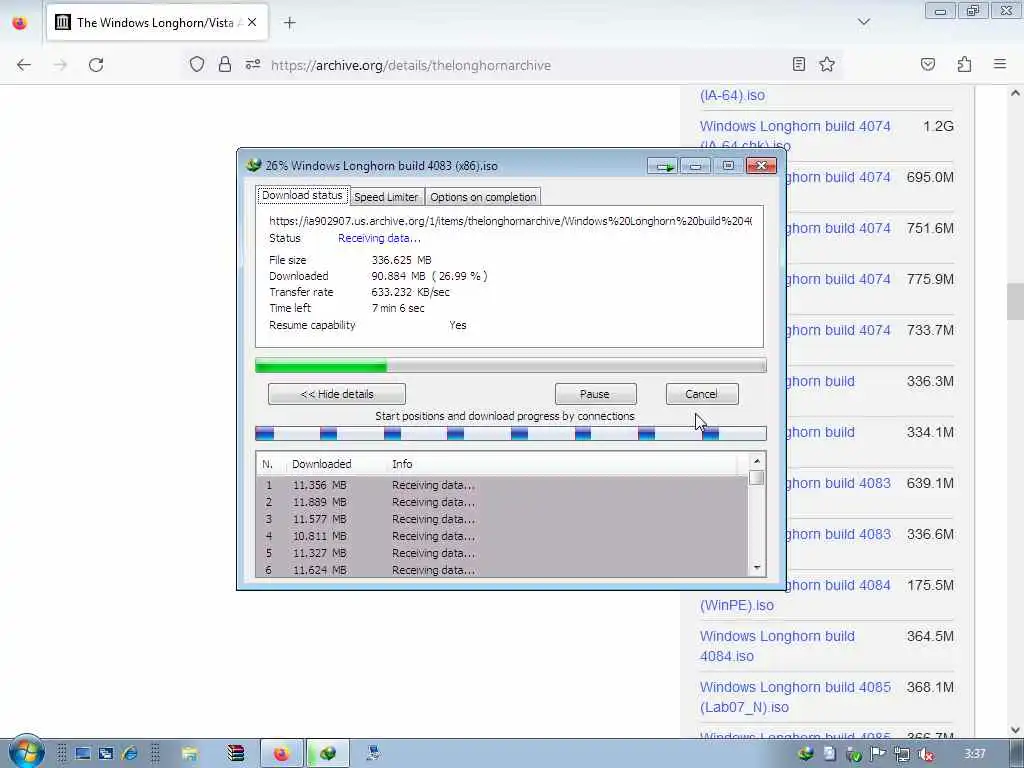The height and width of the screenshot is (768, 1024).
Task: Click the tracking protection shield icon
Action: pyautogui.click(x=197, y=64)
